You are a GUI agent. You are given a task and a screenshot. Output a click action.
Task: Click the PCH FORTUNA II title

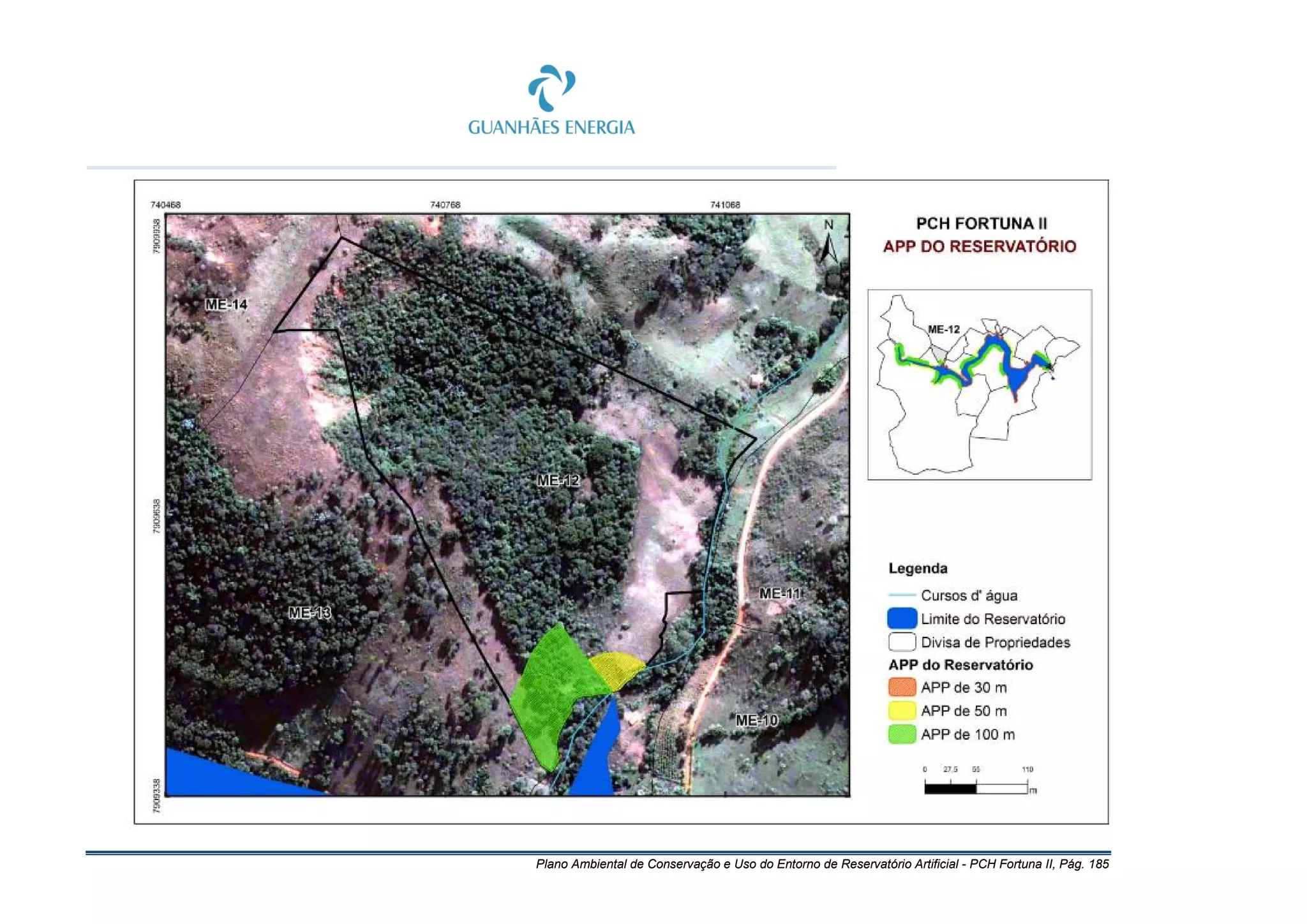pos(981,223)
